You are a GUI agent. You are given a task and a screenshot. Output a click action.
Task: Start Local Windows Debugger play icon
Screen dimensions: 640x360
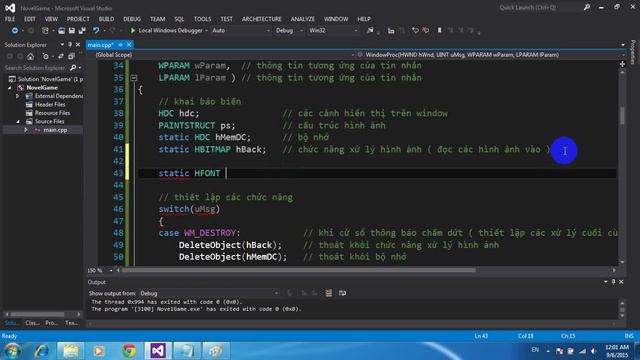(133, 31)
